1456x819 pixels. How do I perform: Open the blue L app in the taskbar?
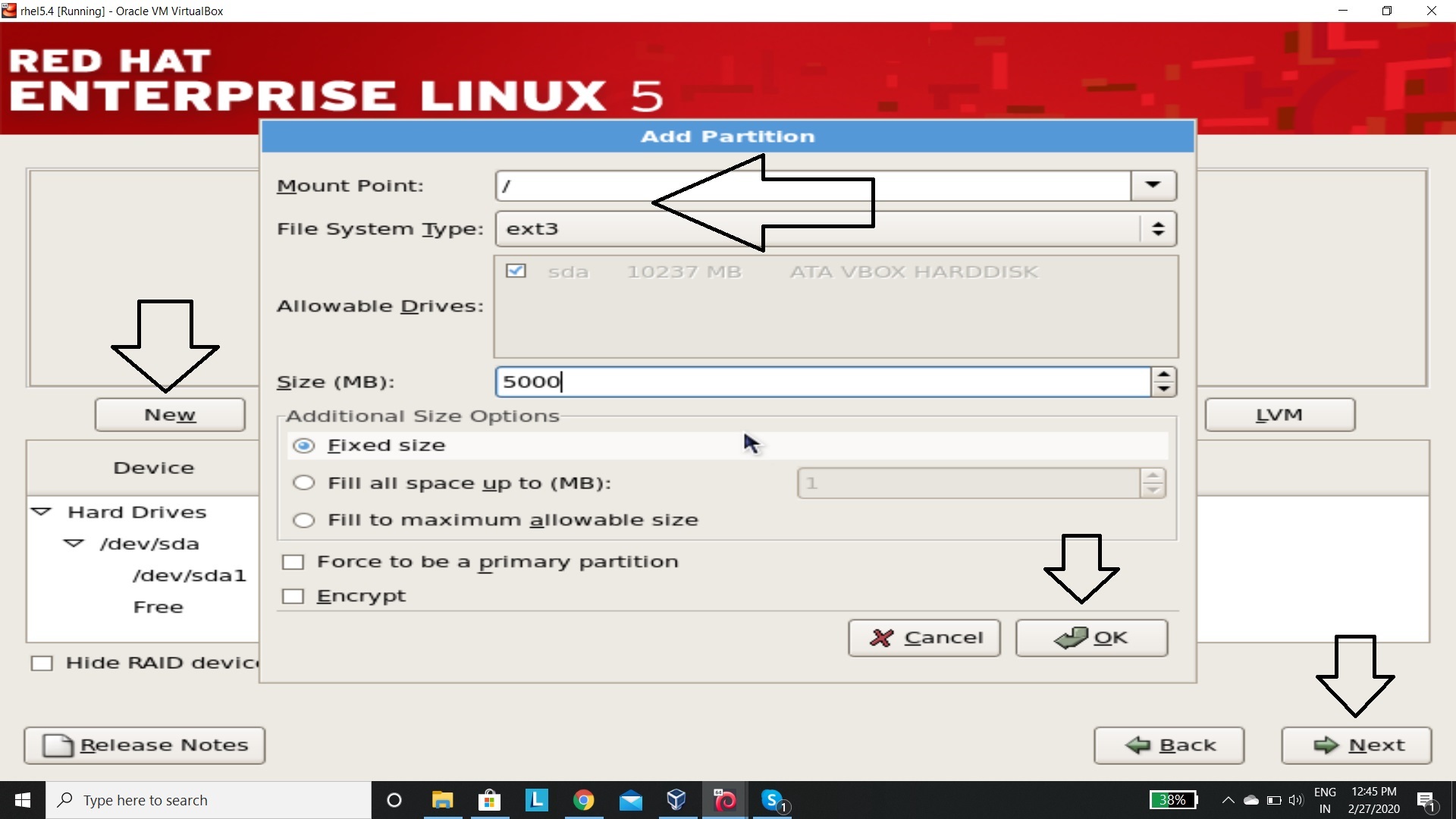pyautogui.click(x=536, y=800)
